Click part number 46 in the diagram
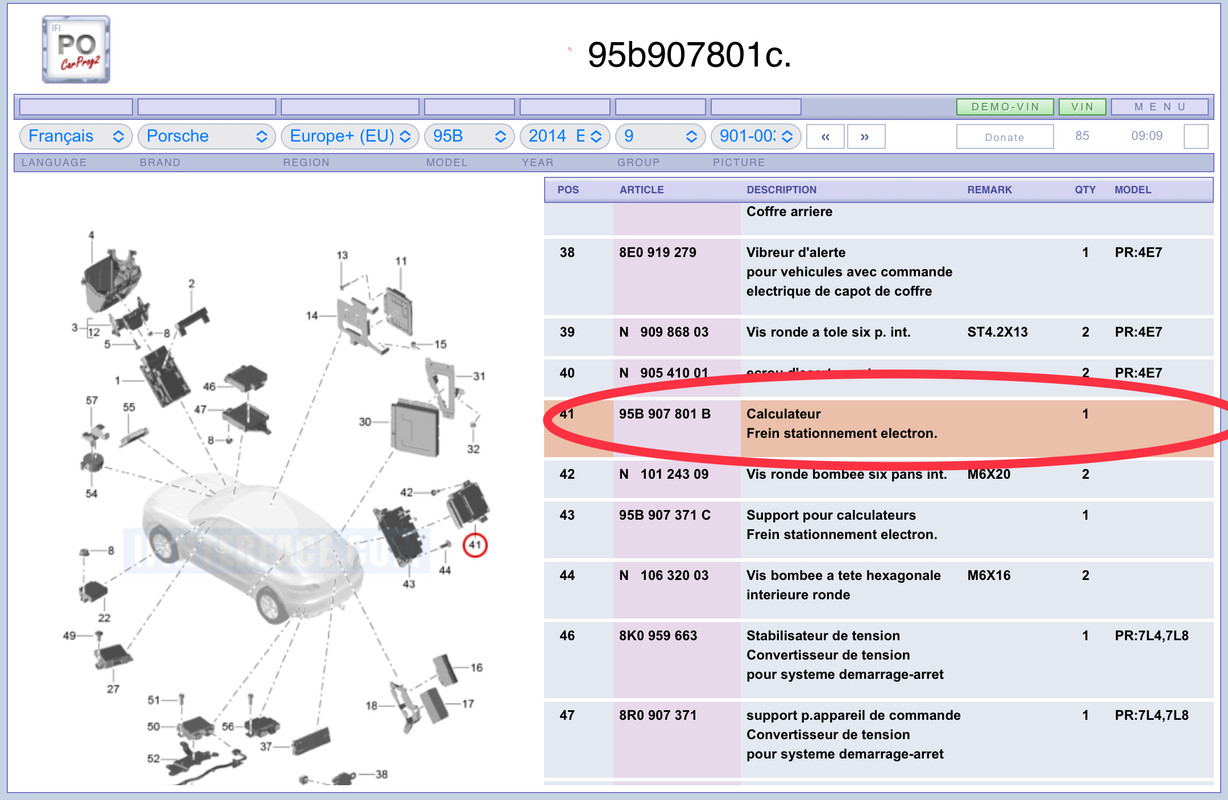Viewport: 1228px width, 800px height. [x=209, y=386]
